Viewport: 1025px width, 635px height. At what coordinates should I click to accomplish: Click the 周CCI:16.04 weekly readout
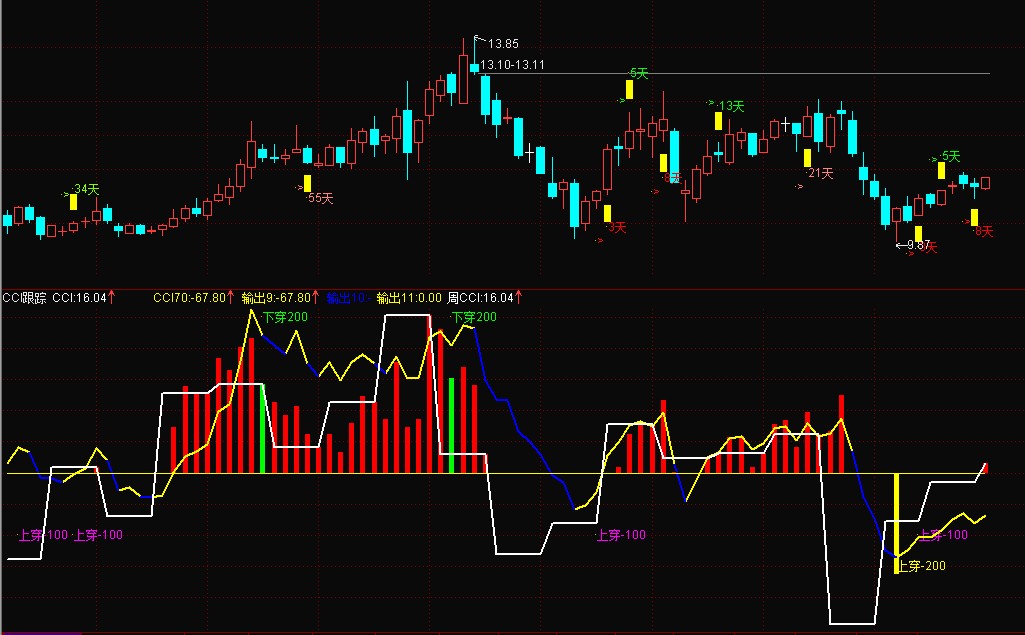pos(480,298)
